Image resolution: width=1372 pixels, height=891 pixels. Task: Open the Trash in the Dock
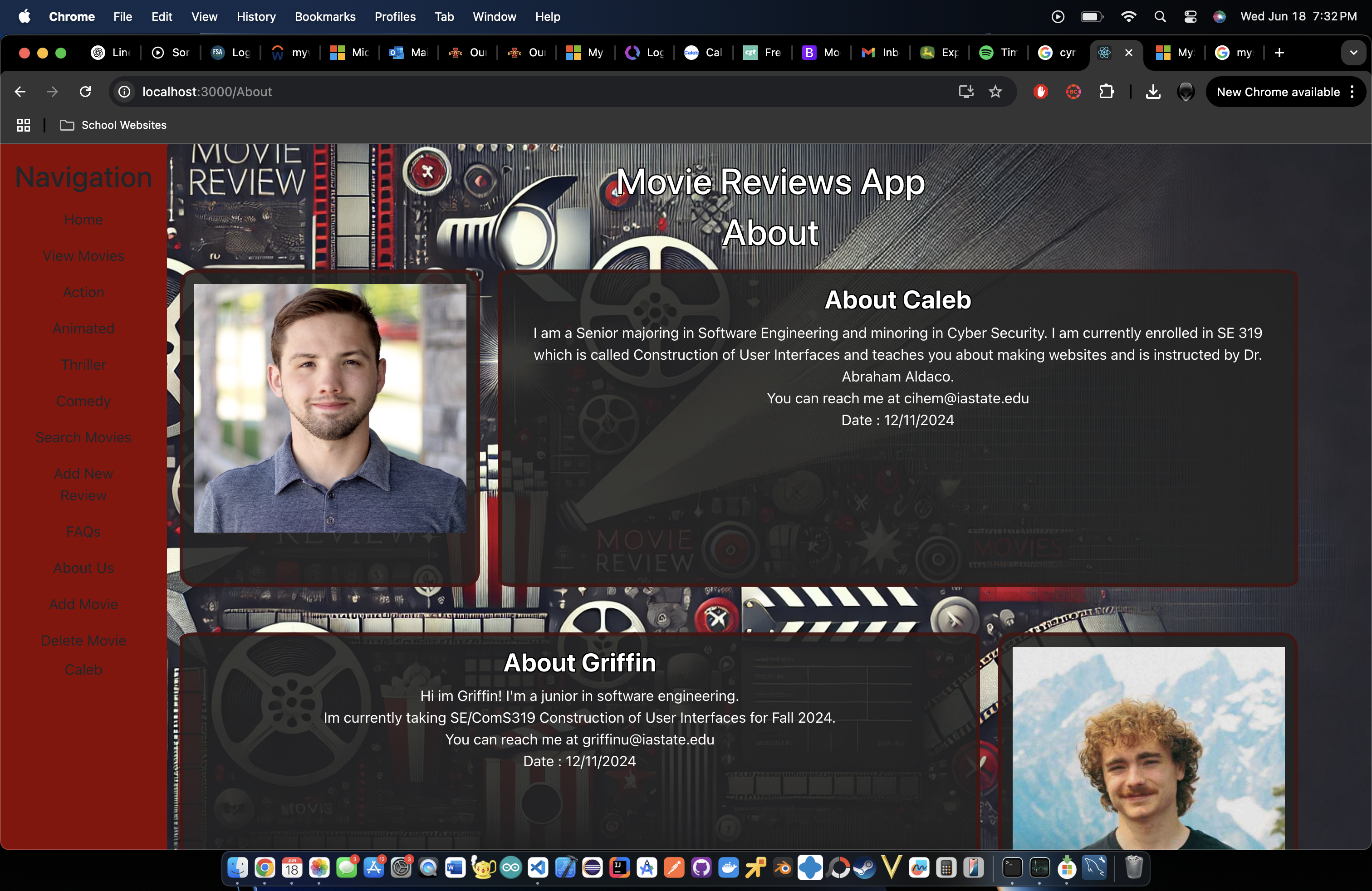[1133, 867]
